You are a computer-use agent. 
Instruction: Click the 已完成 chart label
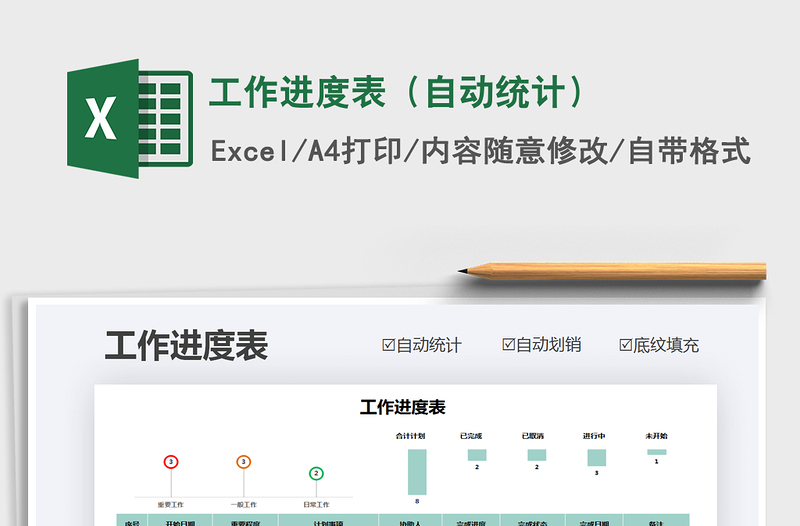(x=471, y=436)
